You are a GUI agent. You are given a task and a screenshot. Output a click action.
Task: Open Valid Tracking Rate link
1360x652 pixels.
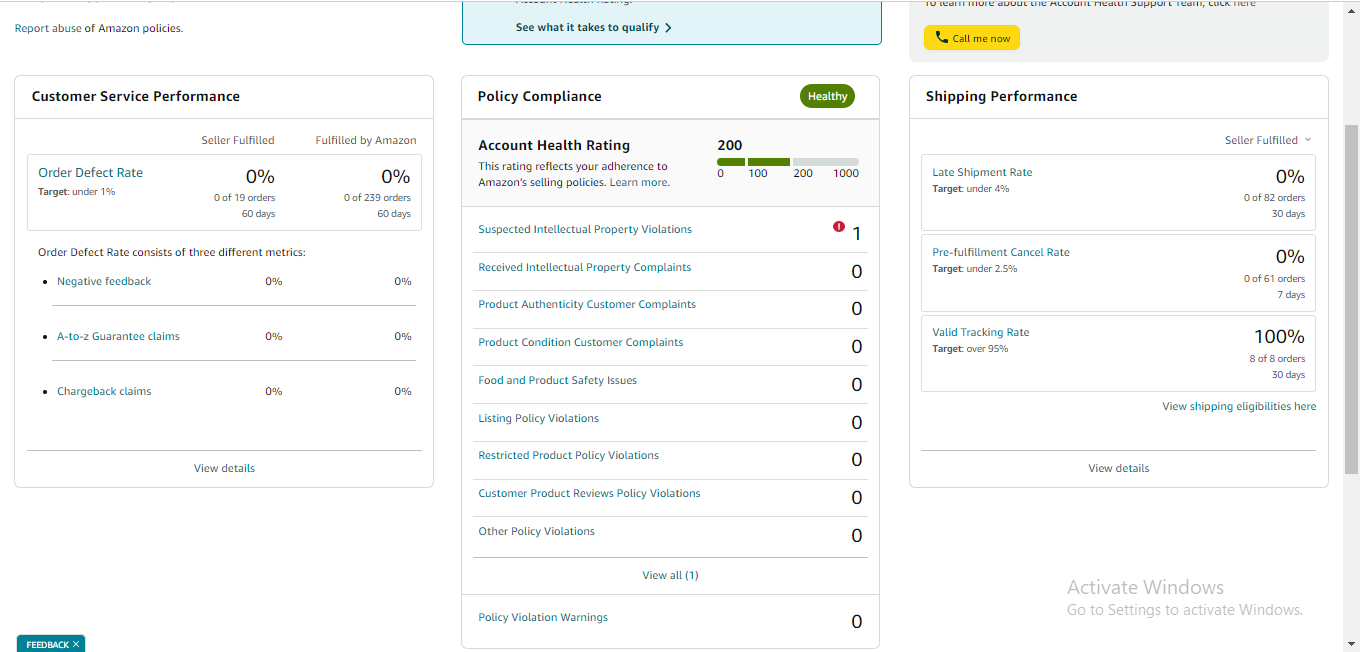coord(980,332)
